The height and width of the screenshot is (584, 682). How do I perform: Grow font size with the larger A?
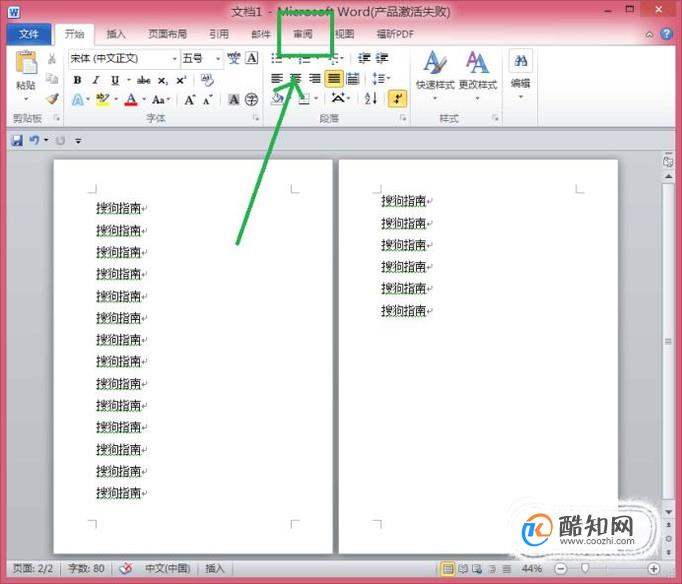pyautogui.click(x=190, y=100)
